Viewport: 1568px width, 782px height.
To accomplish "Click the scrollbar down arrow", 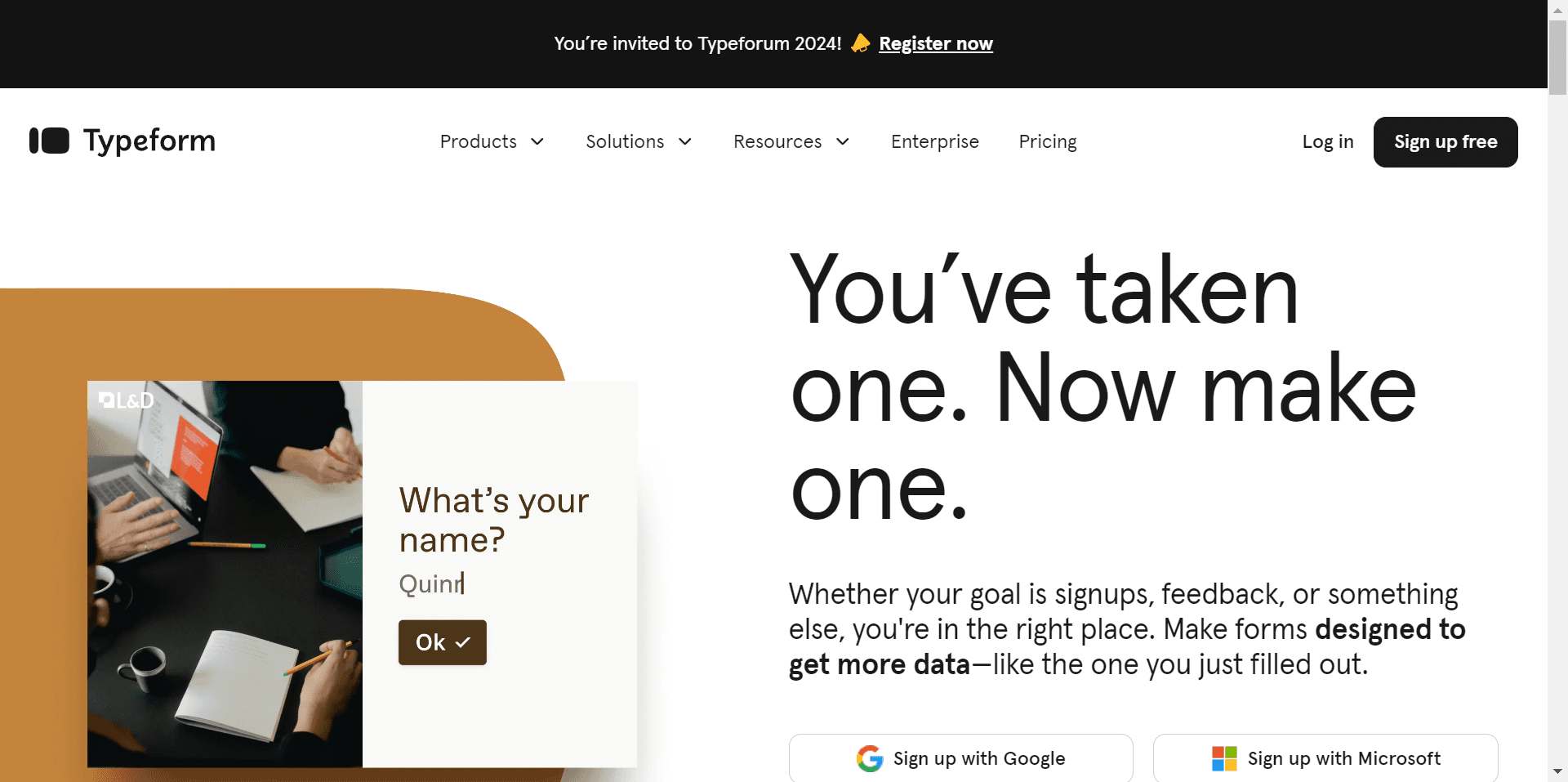I will [1558, 772].
